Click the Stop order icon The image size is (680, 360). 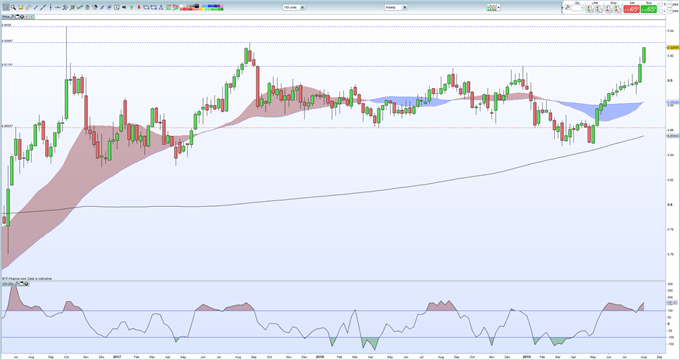[x=609, y=9]
